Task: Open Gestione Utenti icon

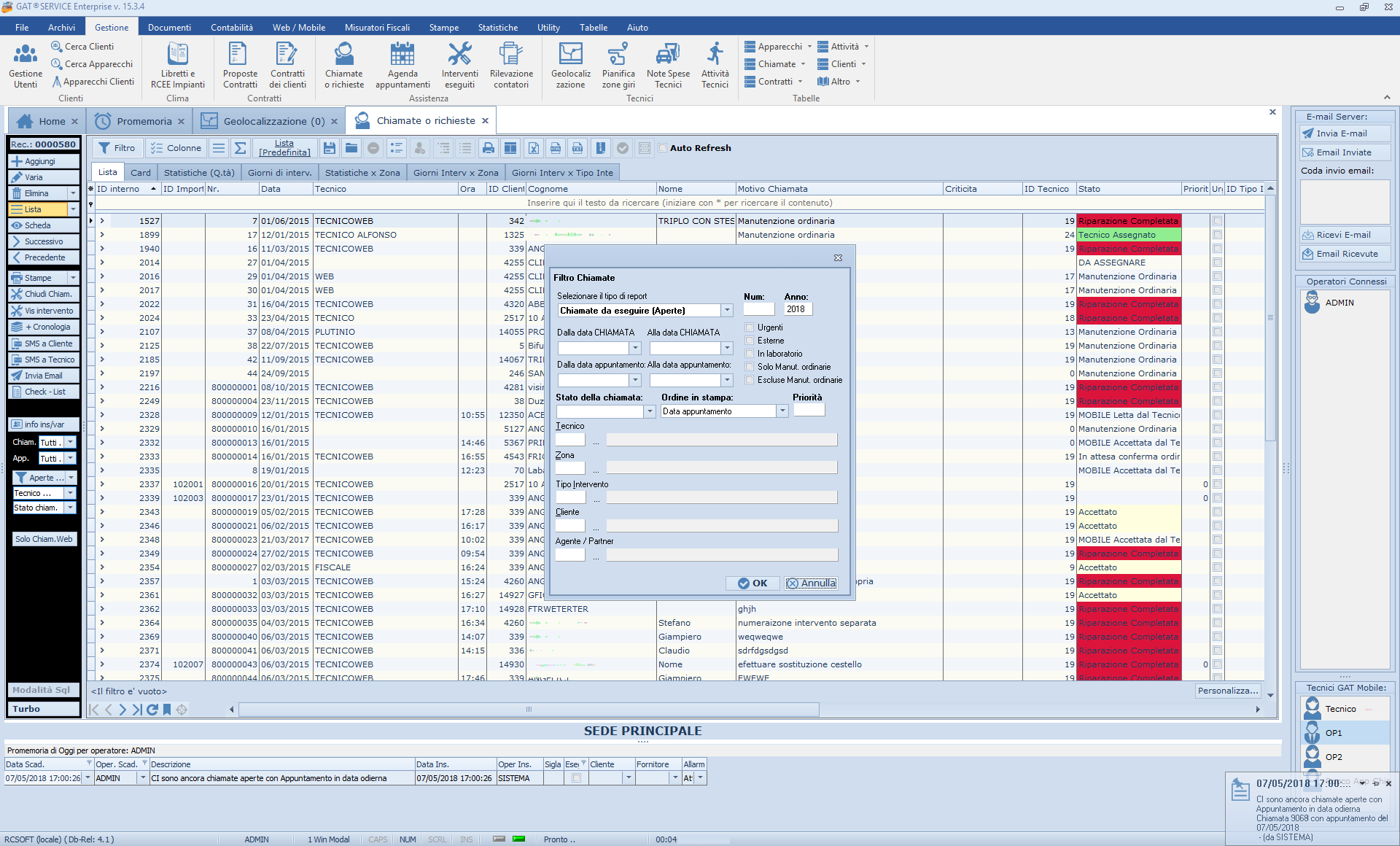Action: tap(26, 66)
